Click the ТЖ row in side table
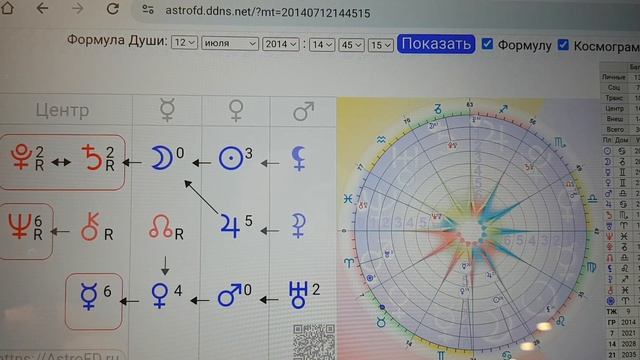The image size is (640, 360). click(622, 311)
